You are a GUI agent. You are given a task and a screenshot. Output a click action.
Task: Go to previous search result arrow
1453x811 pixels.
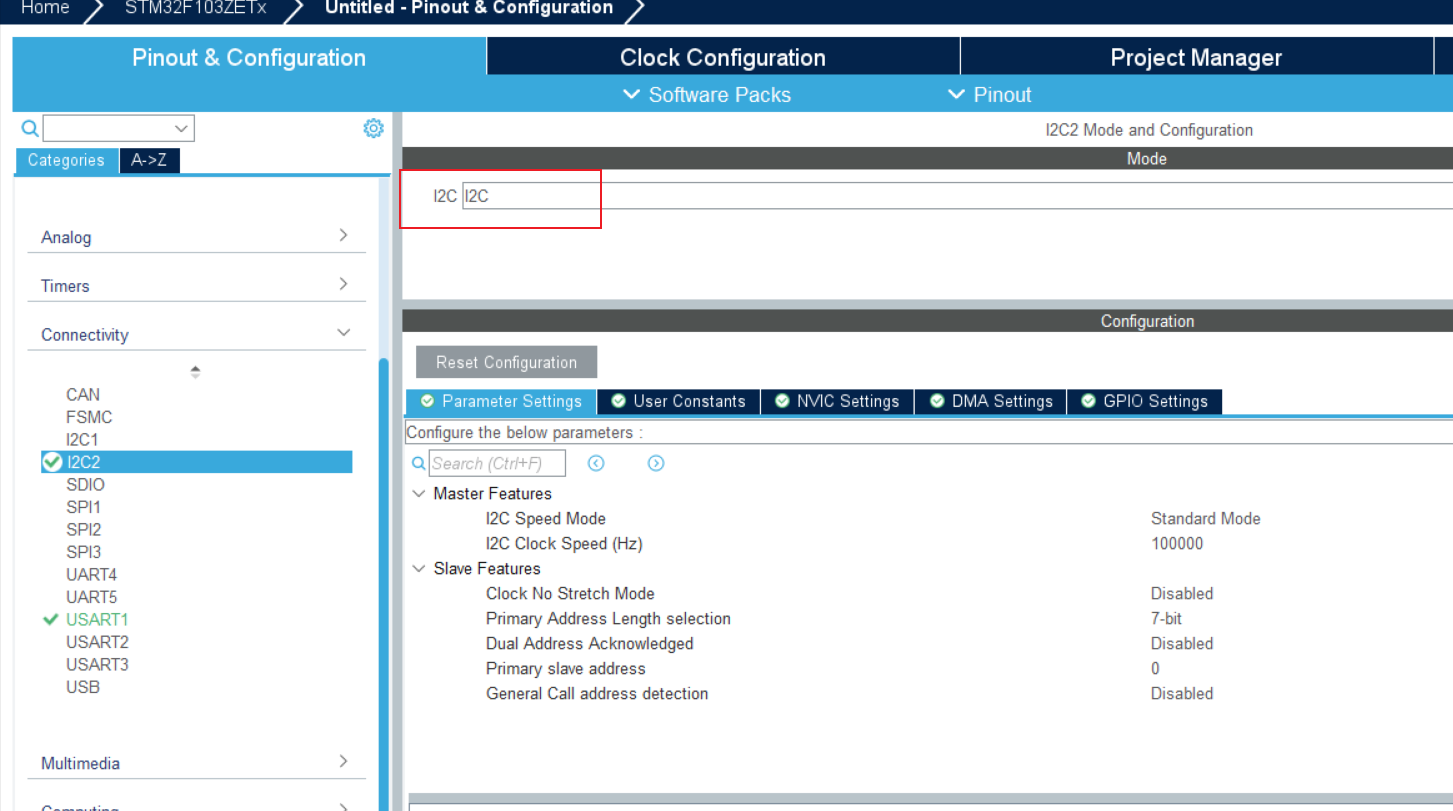click(596, 463)
